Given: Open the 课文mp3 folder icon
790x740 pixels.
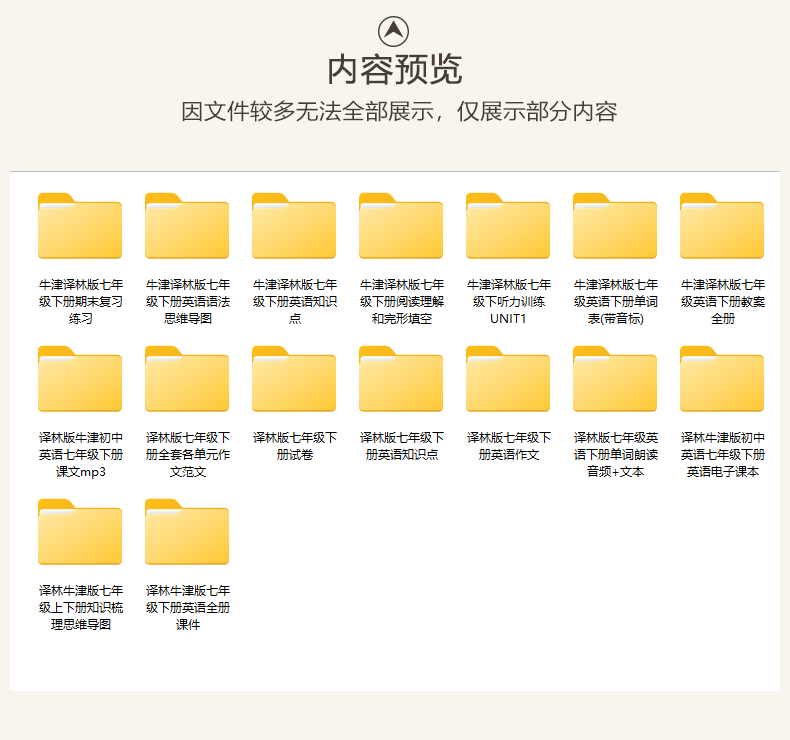Looking at the screenshot, I should 80,379.
